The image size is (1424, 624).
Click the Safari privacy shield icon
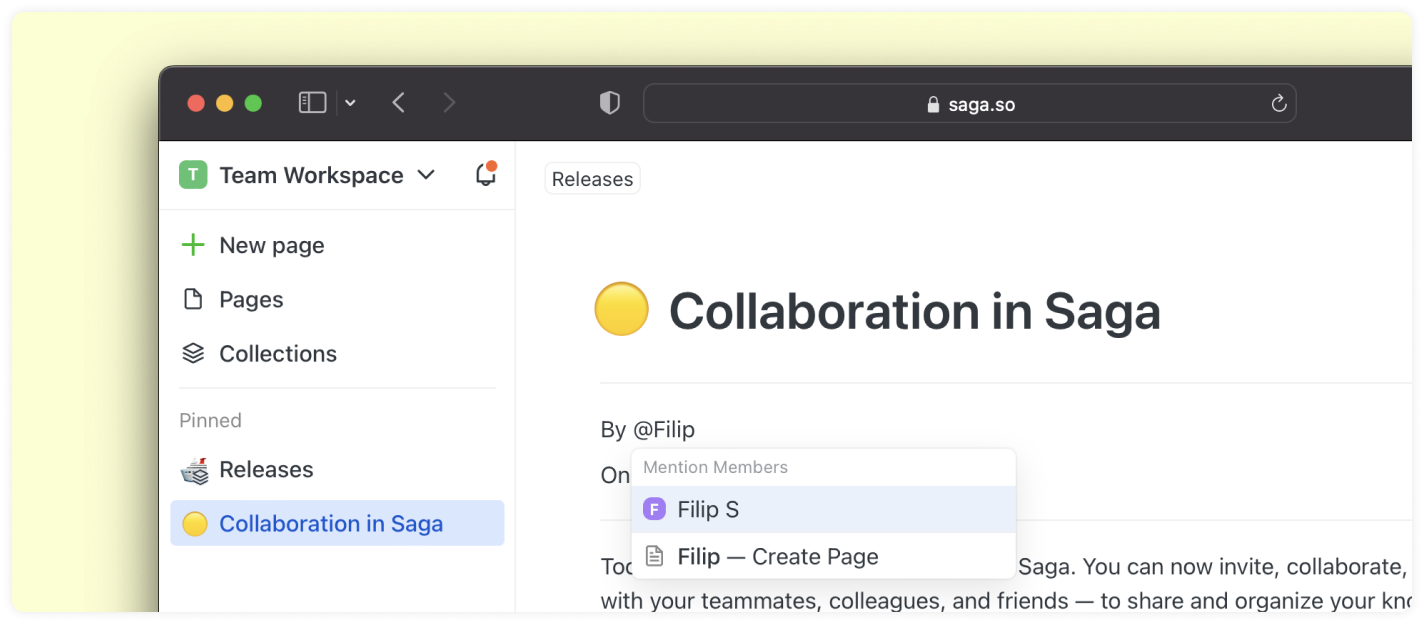click(x=609, y=103)
